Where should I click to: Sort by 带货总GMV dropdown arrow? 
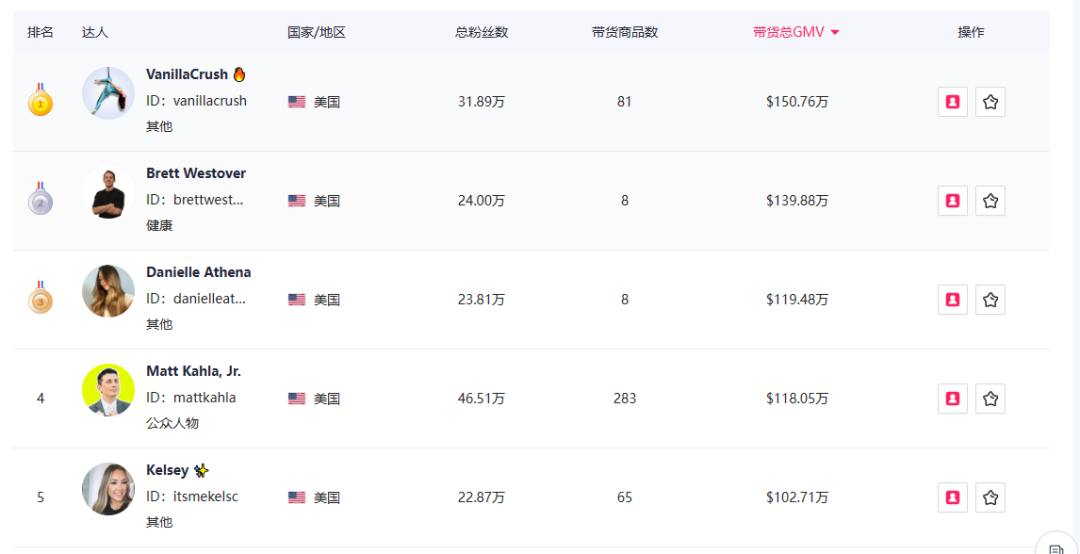[x=835, y=32]
